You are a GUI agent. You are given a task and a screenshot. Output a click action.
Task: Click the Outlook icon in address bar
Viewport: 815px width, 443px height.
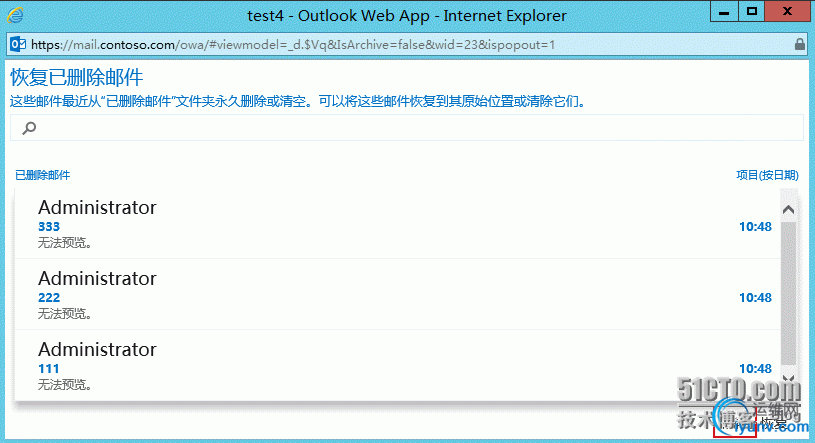pos(18,45)
